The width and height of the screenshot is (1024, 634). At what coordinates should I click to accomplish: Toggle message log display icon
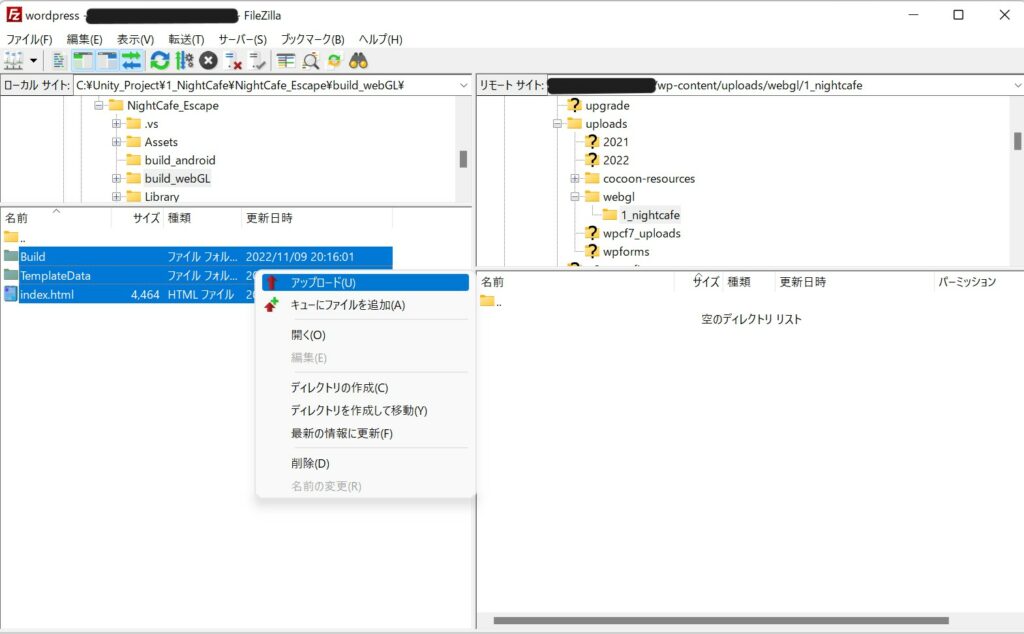(x=59, y=61)
